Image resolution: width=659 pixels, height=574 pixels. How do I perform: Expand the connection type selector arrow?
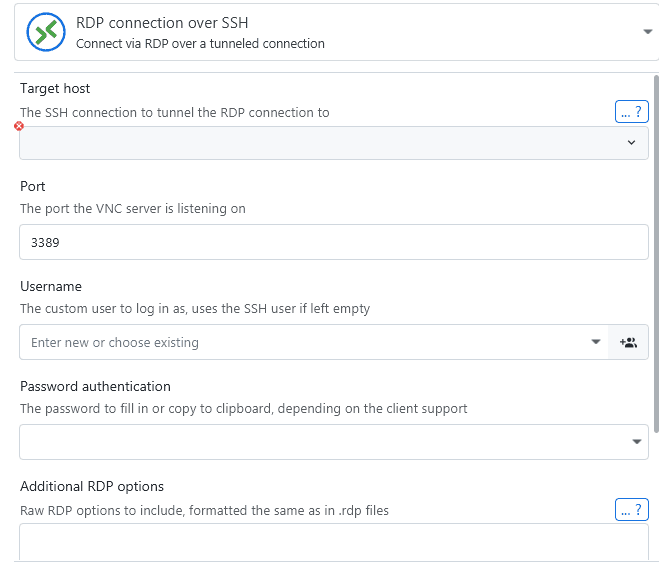click(647, 32)
